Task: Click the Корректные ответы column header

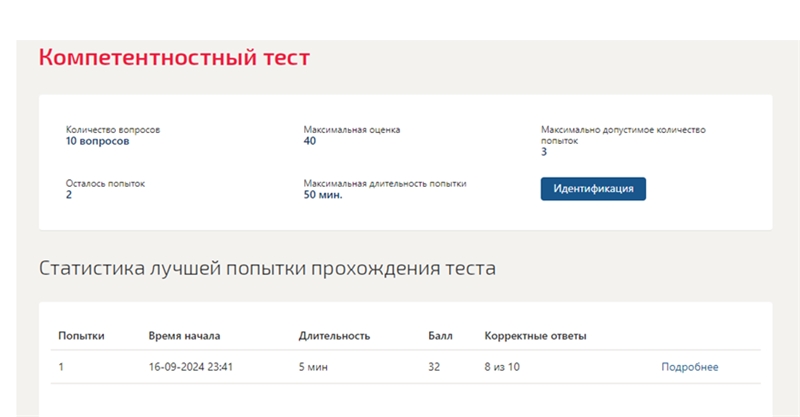Action: click(535, 336)
